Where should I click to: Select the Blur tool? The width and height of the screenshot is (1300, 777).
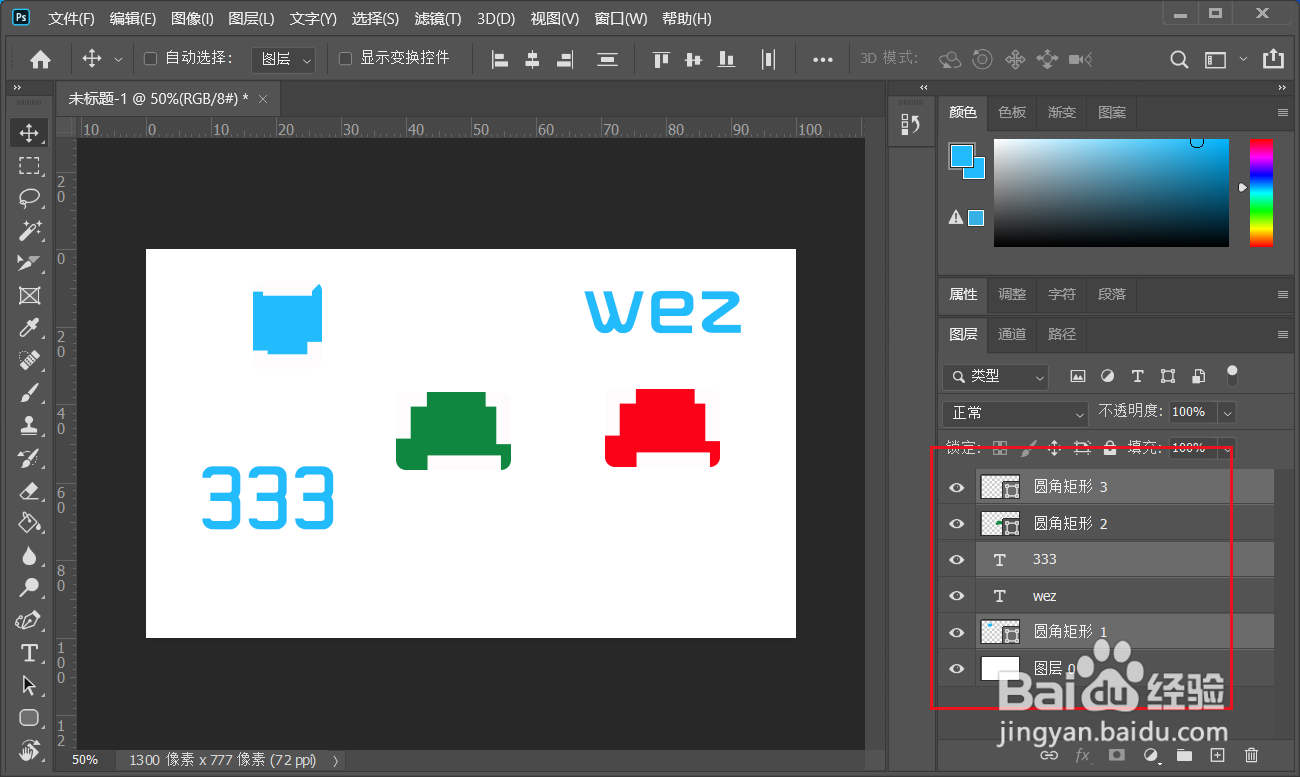tap(29, 555)
